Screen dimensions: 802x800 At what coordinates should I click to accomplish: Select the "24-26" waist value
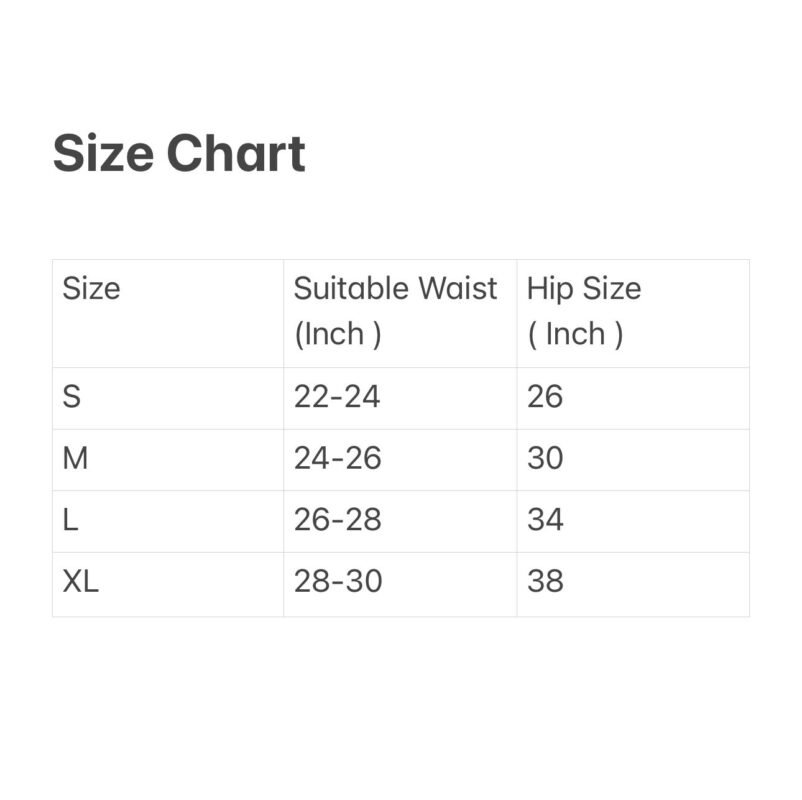point(338,458)
